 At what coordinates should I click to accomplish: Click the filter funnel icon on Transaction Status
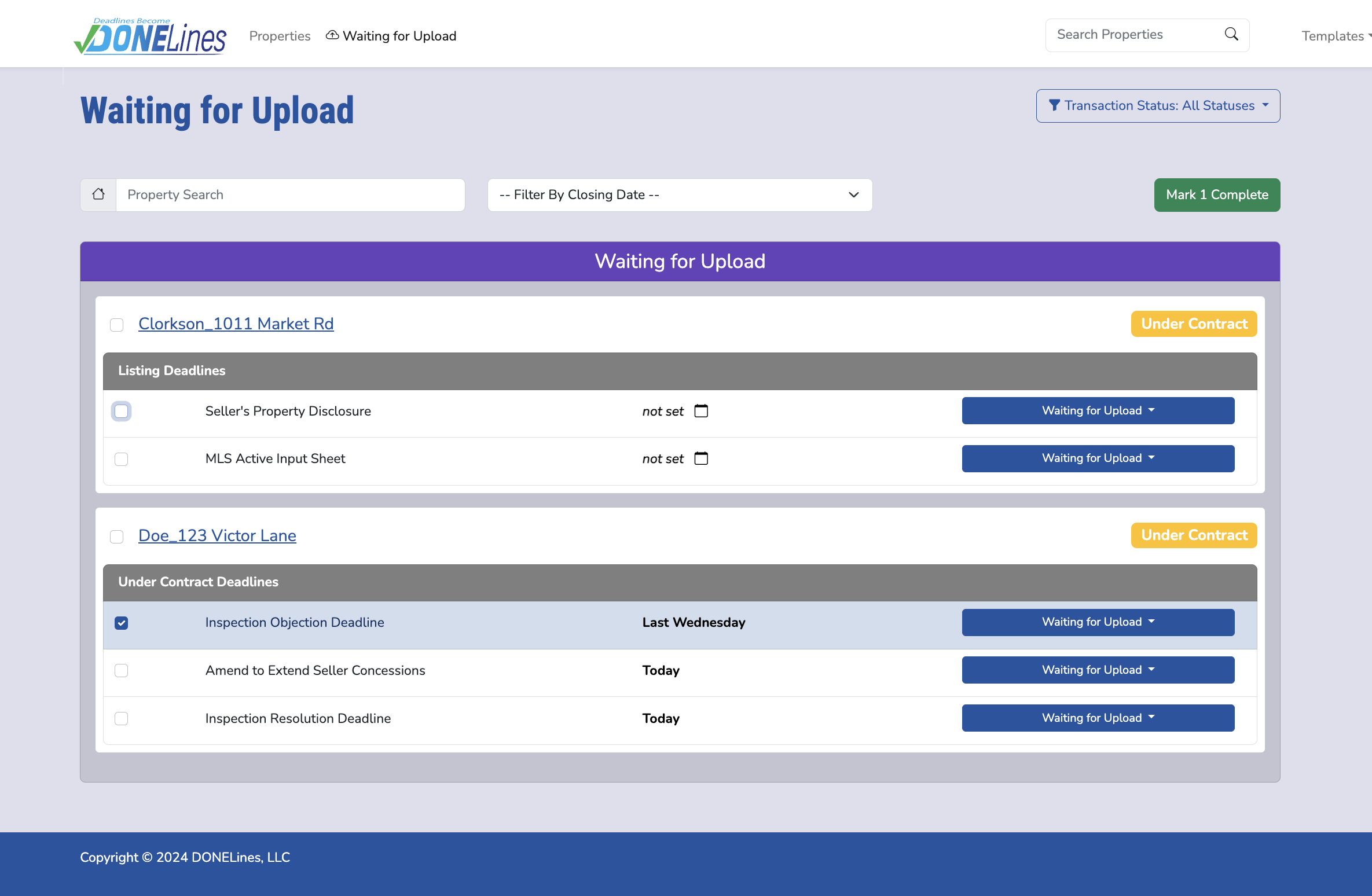(x=1055, y=105)
